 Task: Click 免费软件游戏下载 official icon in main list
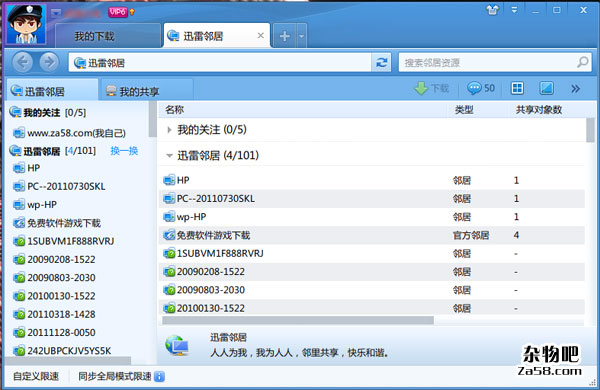point(169,235)
